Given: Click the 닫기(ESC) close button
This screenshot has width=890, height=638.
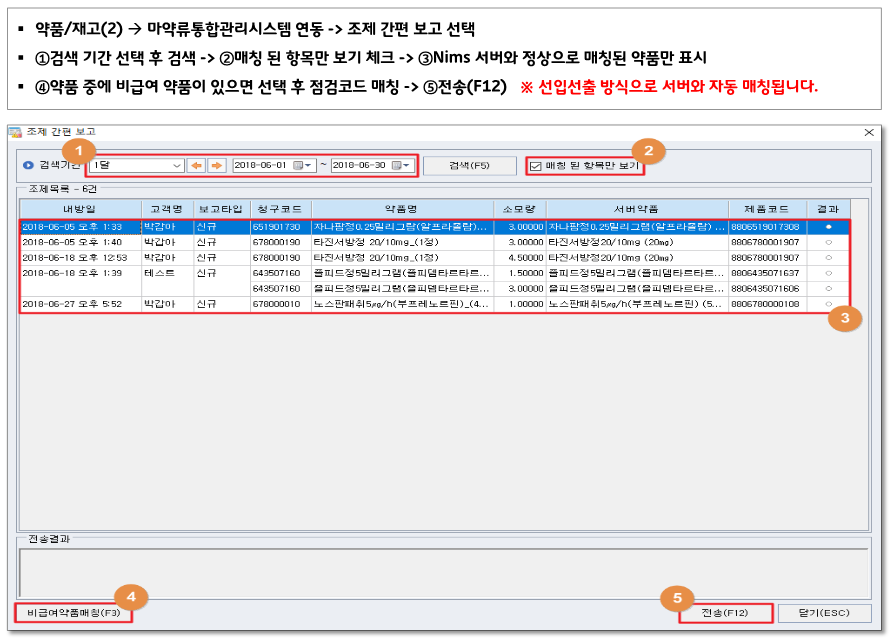Looking at the screenshot, I should click(x=824, y=612).
